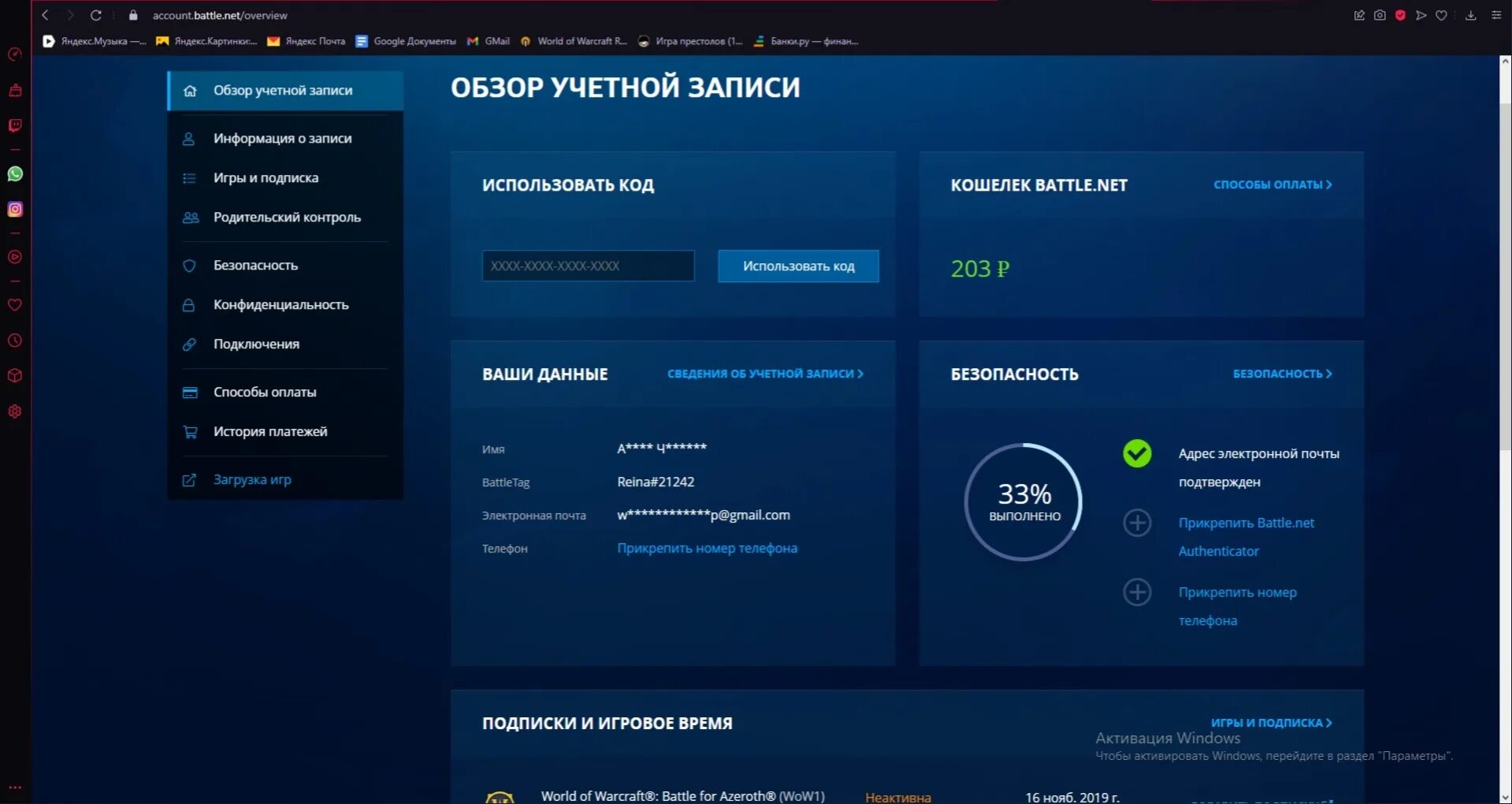Open Twitch from the browser sidebar
This screenshot has height=804, width=1512.
coord(15,126)
